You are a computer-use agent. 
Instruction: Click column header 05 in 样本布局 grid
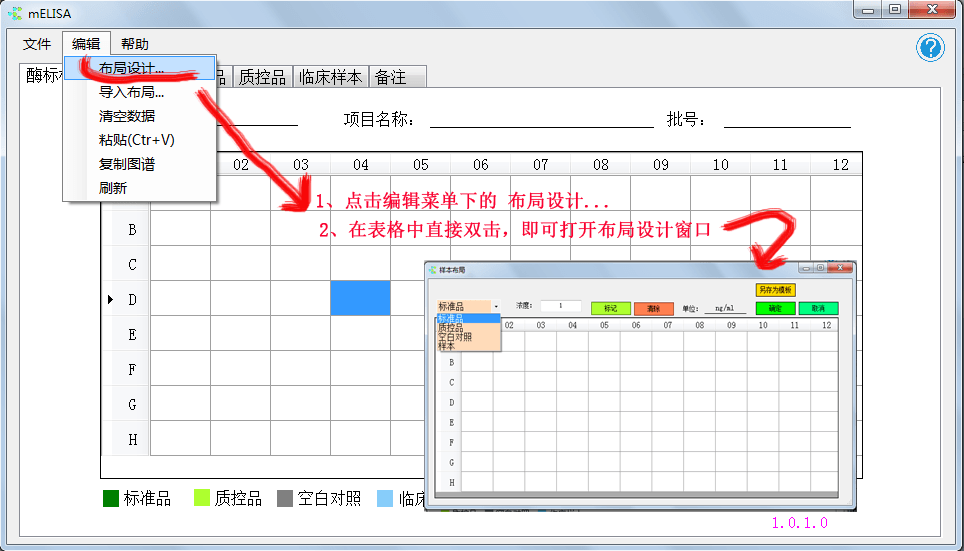click(x=604, y=325)
